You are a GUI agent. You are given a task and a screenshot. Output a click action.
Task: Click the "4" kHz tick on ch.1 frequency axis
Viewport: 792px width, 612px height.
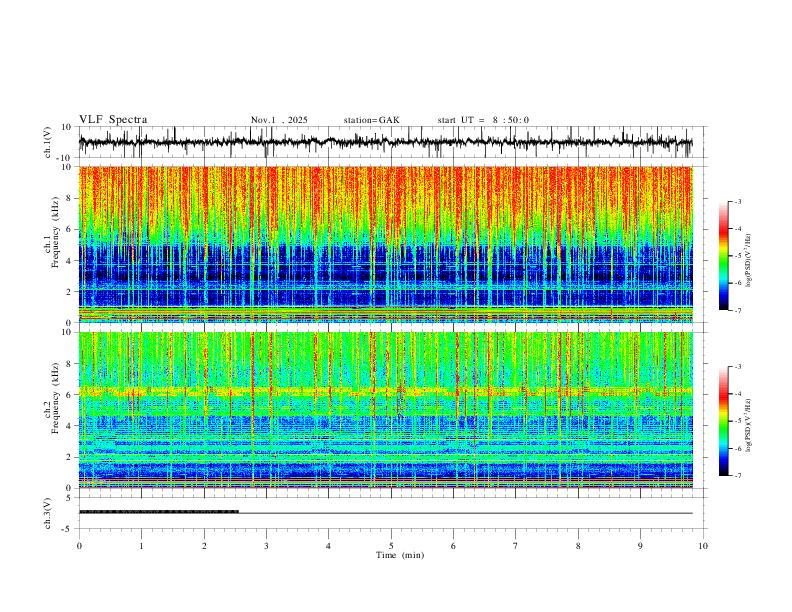(70, 261)
